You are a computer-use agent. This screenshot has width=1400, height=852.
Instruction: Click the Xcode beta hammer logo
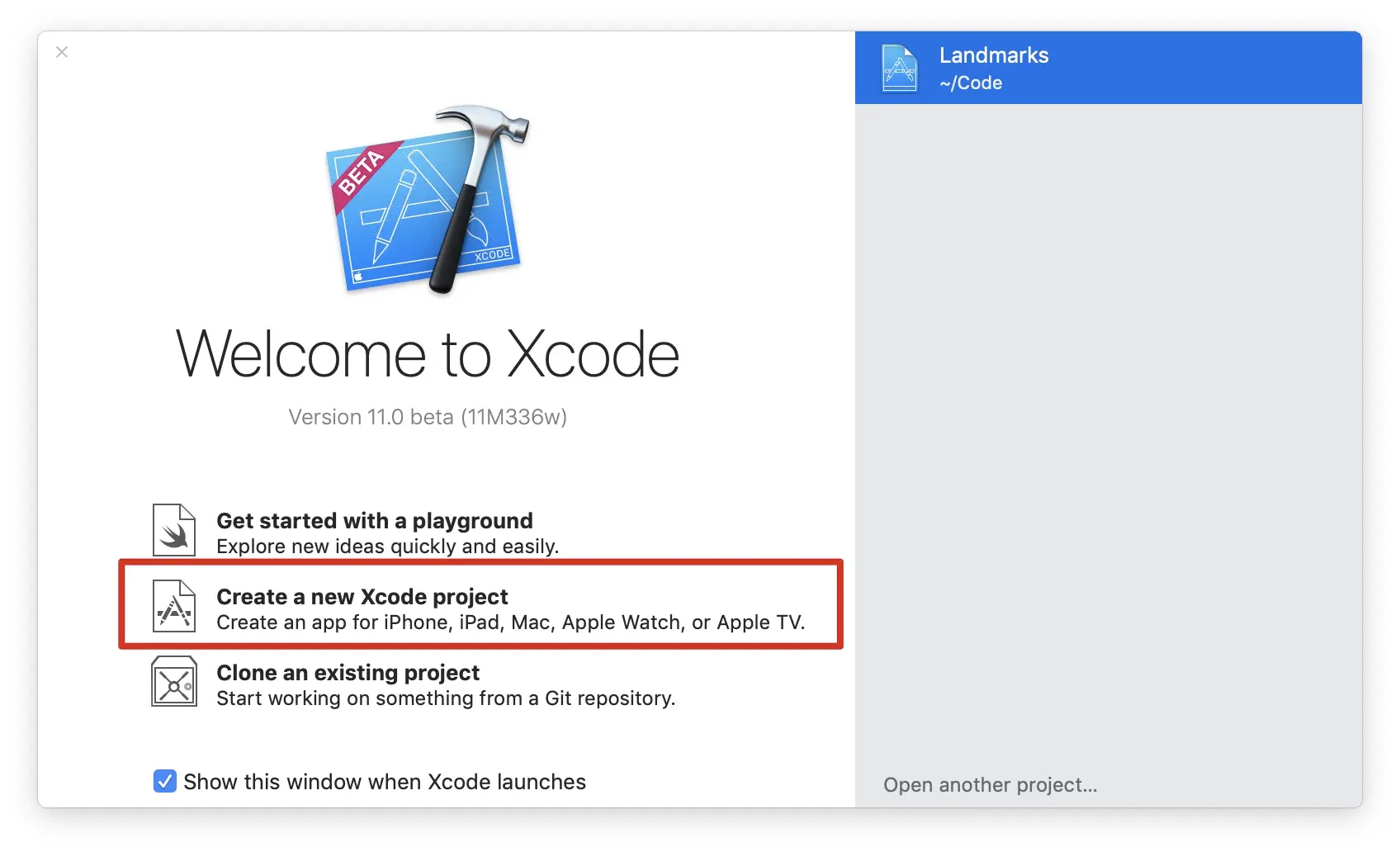[x=428, y=200]
